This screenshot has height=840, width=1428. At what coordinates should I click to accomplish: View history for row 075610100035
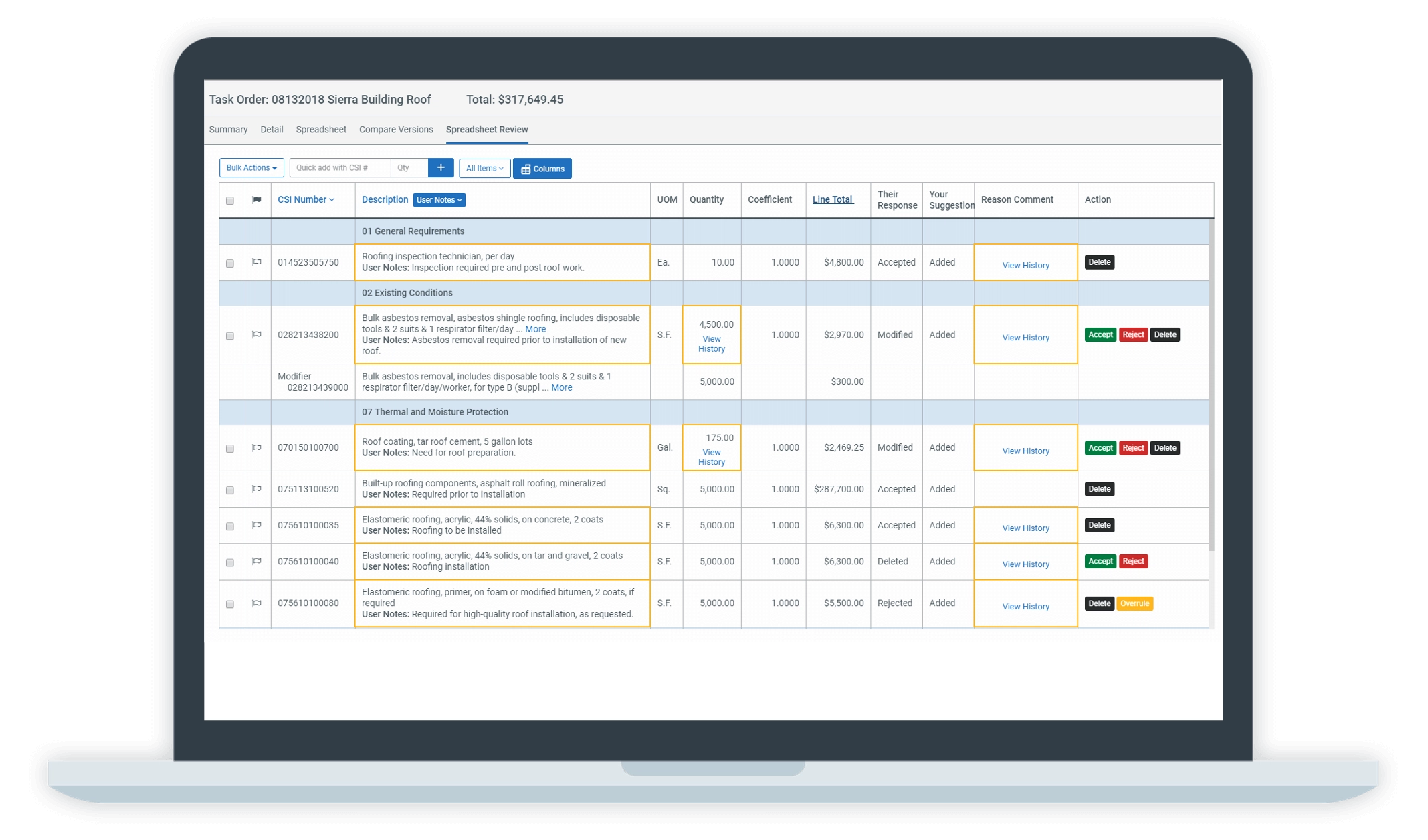[1025, 528]
